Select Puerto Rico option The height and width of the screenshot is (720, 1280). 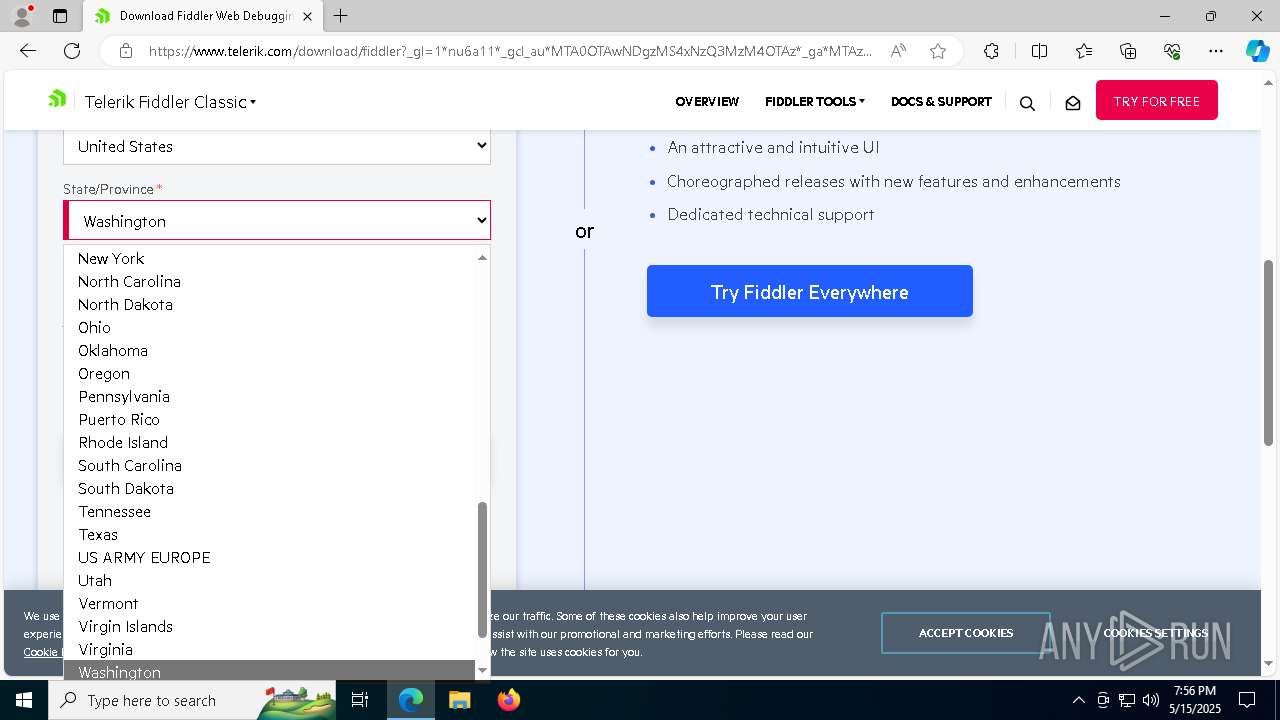click(270, 419)
